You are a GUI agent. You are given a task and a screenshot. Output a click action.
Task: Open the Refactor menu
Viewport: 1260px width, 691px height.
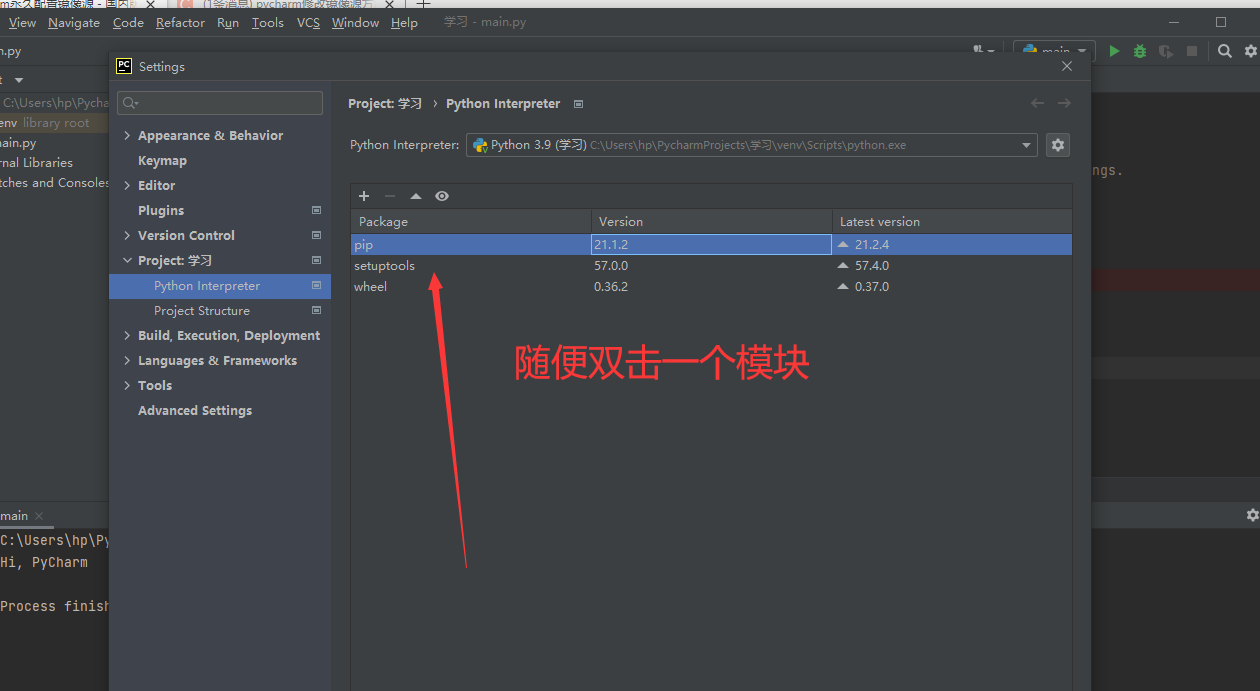tap(180, 23)
